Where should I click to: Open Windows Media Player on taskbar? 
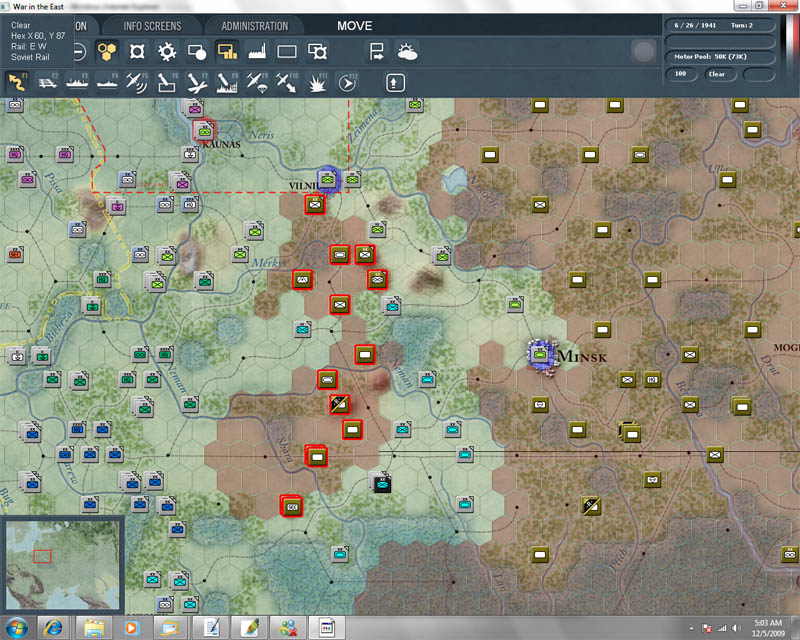click(131, 627)
